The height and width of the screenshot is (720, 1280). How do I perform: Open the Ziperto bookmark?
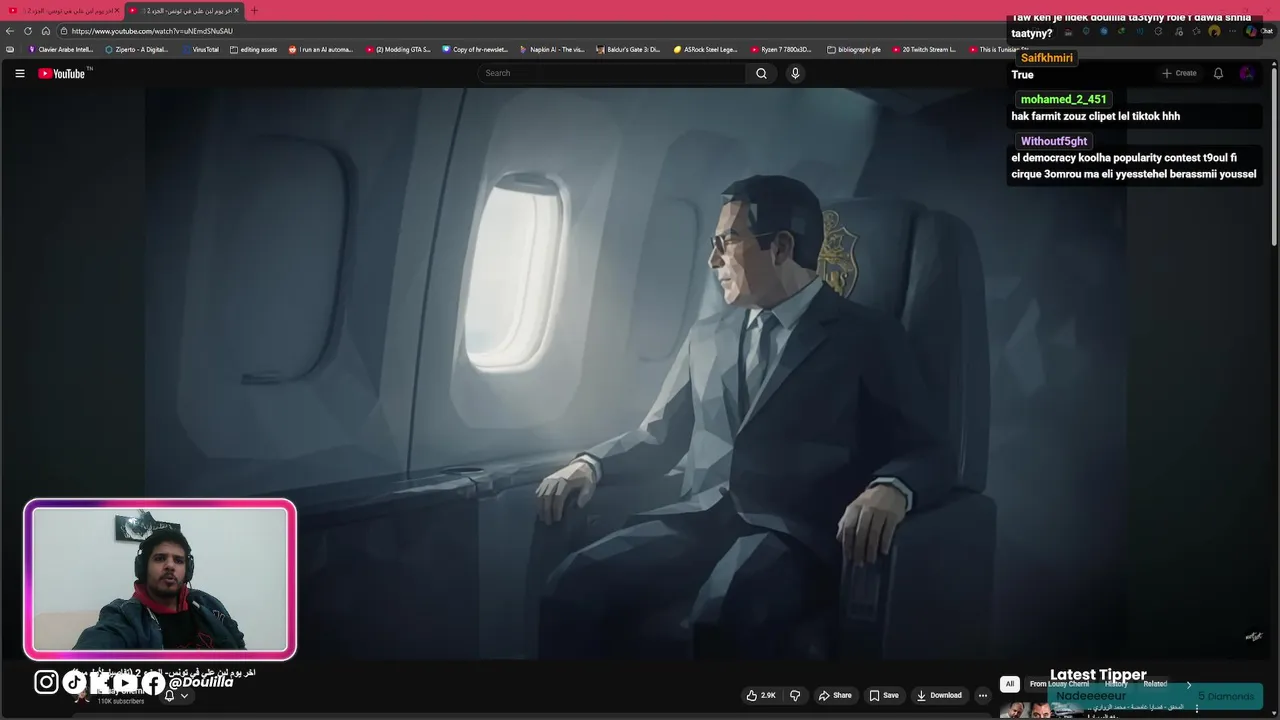(137, 49)
